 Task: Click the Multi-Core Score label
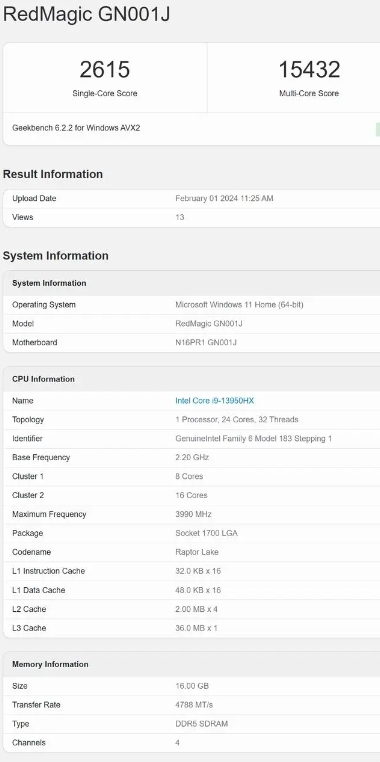(x=309, y=93)
